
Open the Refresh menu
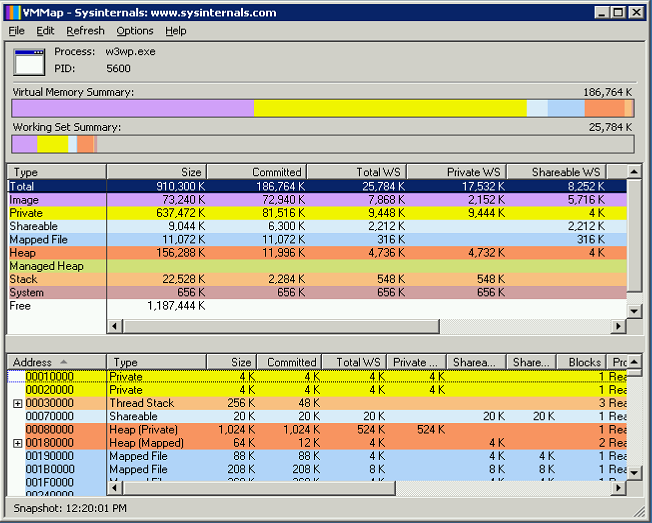(85, 31)
